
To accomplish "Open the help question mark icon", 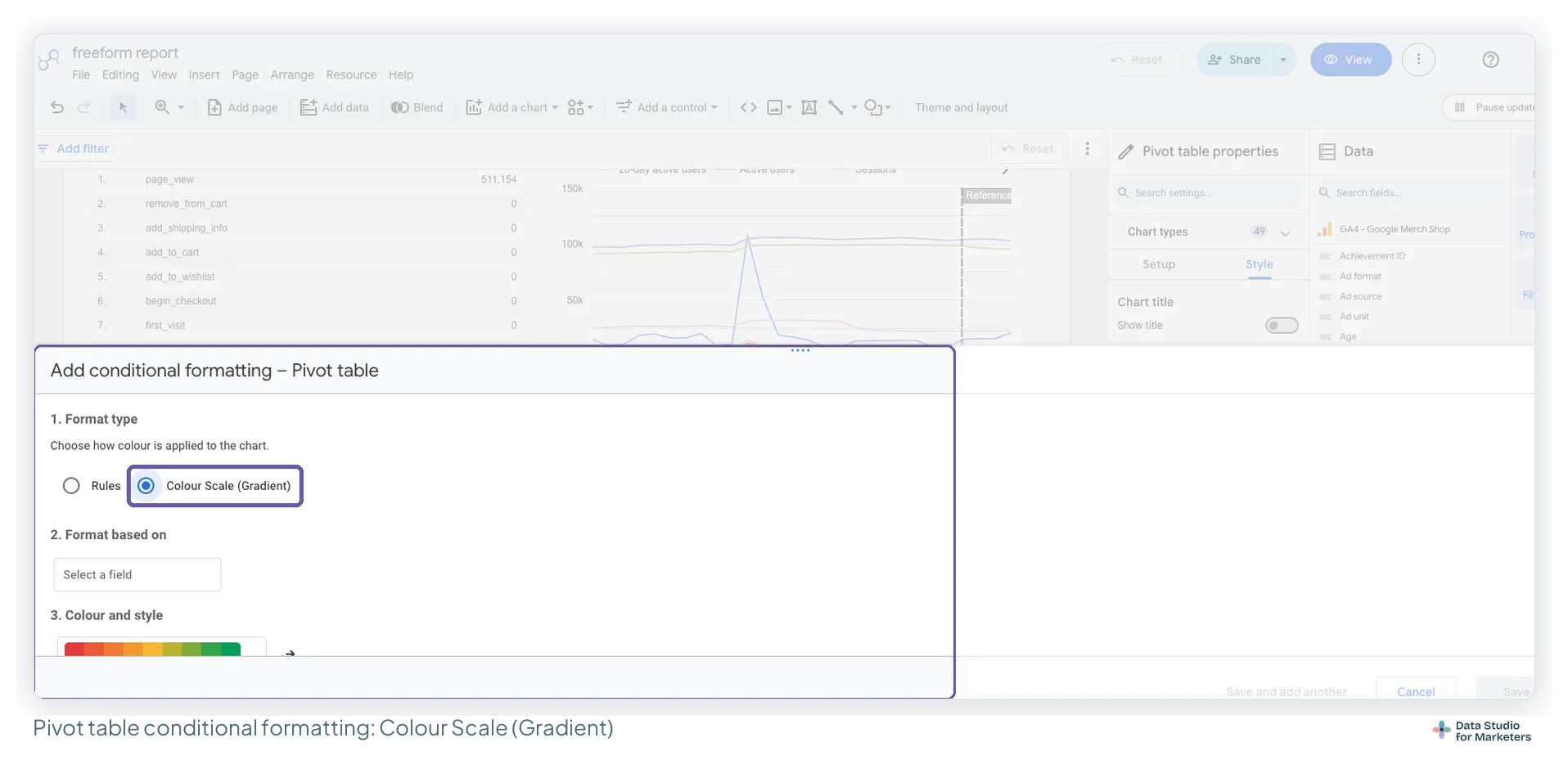I will [x=1490, y=60].
